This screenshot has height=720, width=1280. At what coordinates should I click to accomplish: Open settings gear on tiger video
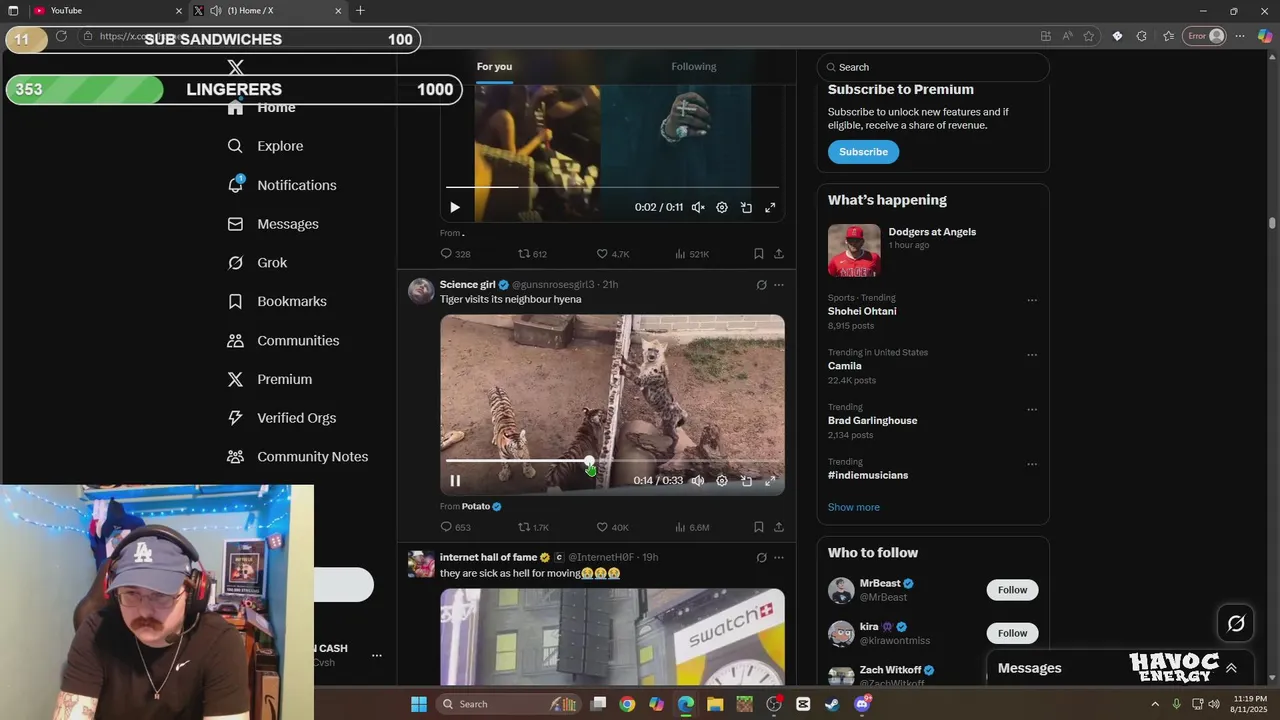pos(722,481)
